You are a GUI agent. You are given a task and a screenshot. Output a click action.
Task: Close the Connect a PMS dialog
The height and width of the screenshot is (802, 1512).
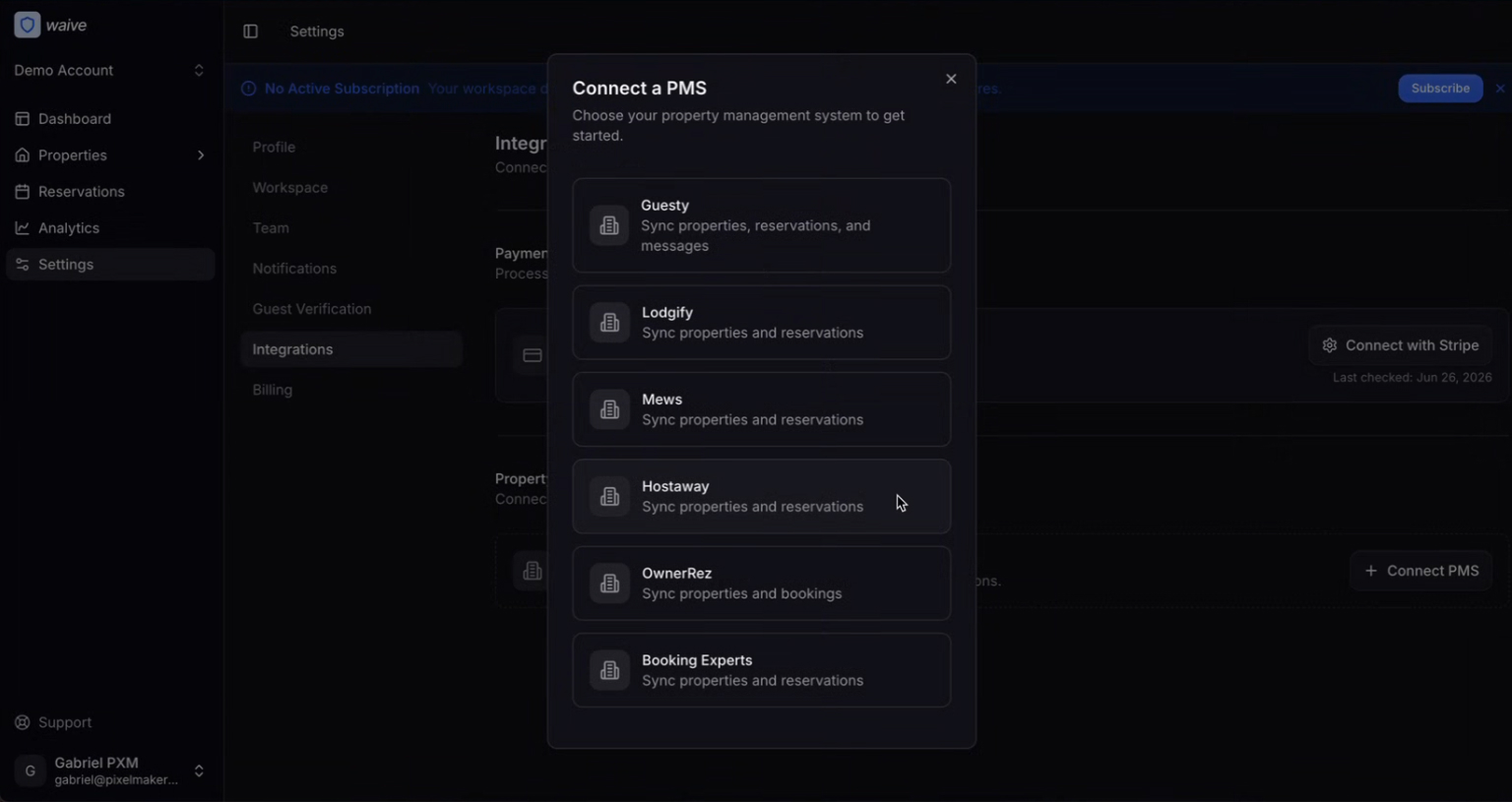click(x=951, y=79)
